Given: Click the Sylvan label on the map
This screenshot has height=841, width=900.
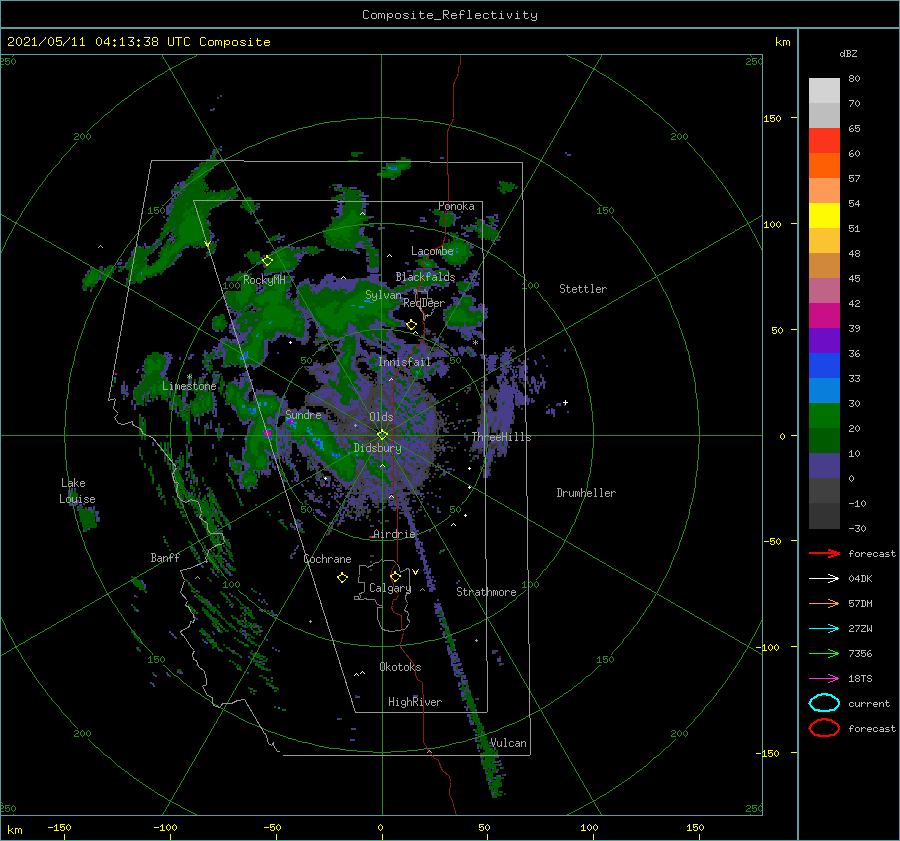Looking at the screenshot, I should (x=383, y=295).
